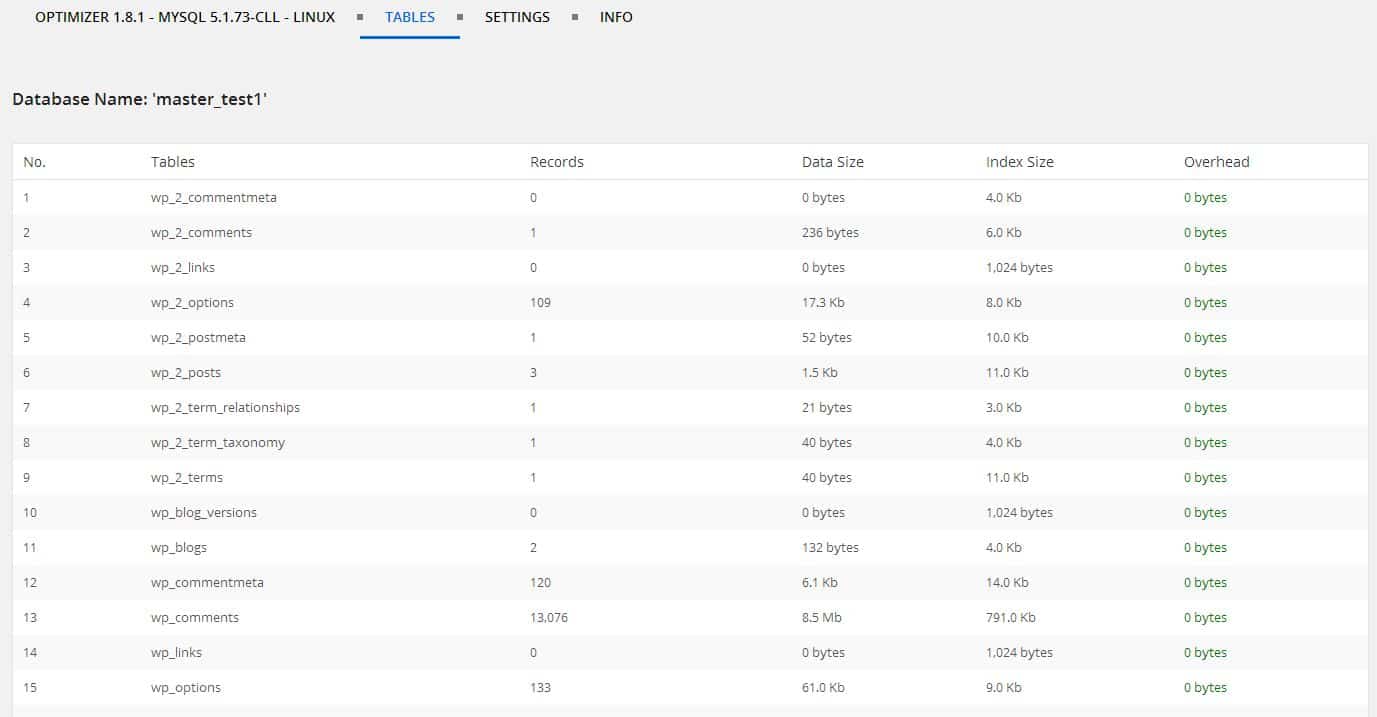1377x717 pixels.
Task: Sort by the Records column header
Action: (556, 161)
